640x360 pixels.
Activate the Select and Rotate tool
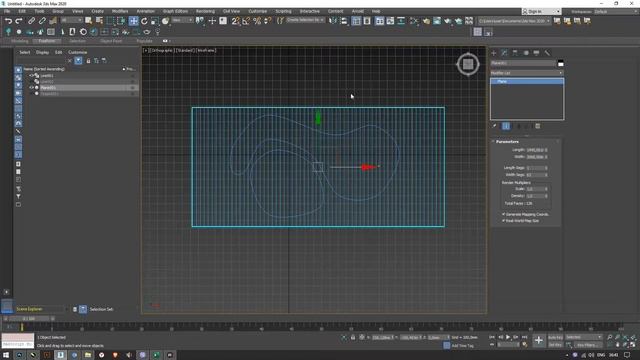(144, 21)
